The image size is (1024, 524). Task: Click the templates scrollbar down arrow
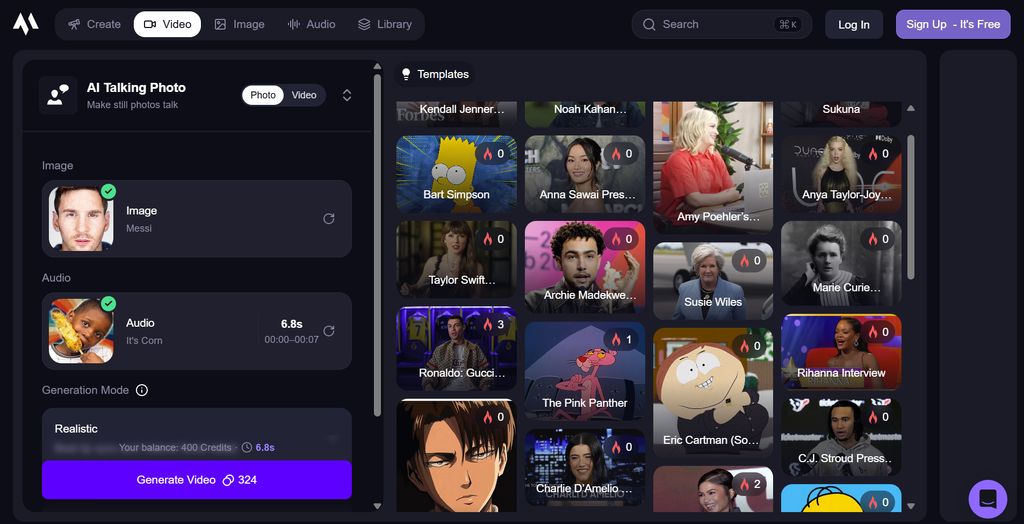pos(910,506)
